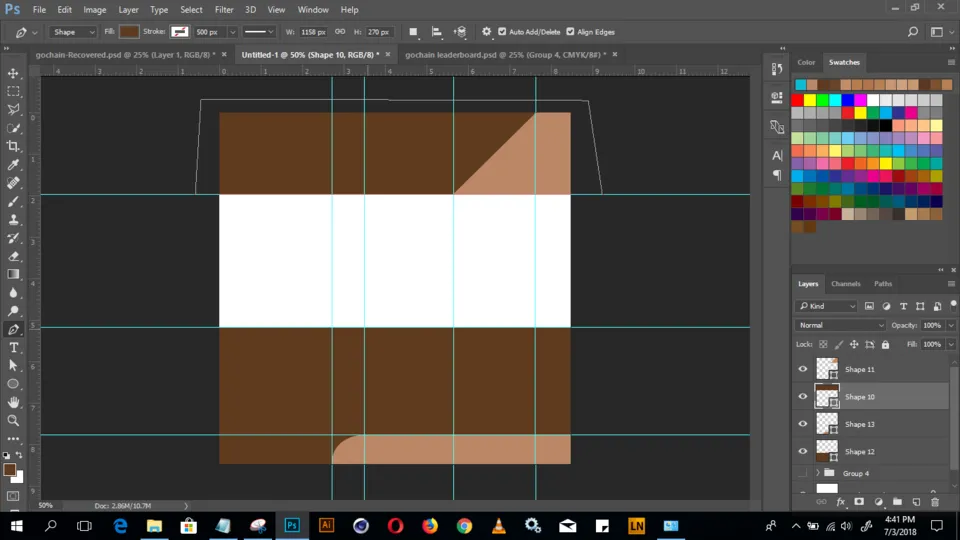
Task: Open path alignment options
Action: (437, 32)
